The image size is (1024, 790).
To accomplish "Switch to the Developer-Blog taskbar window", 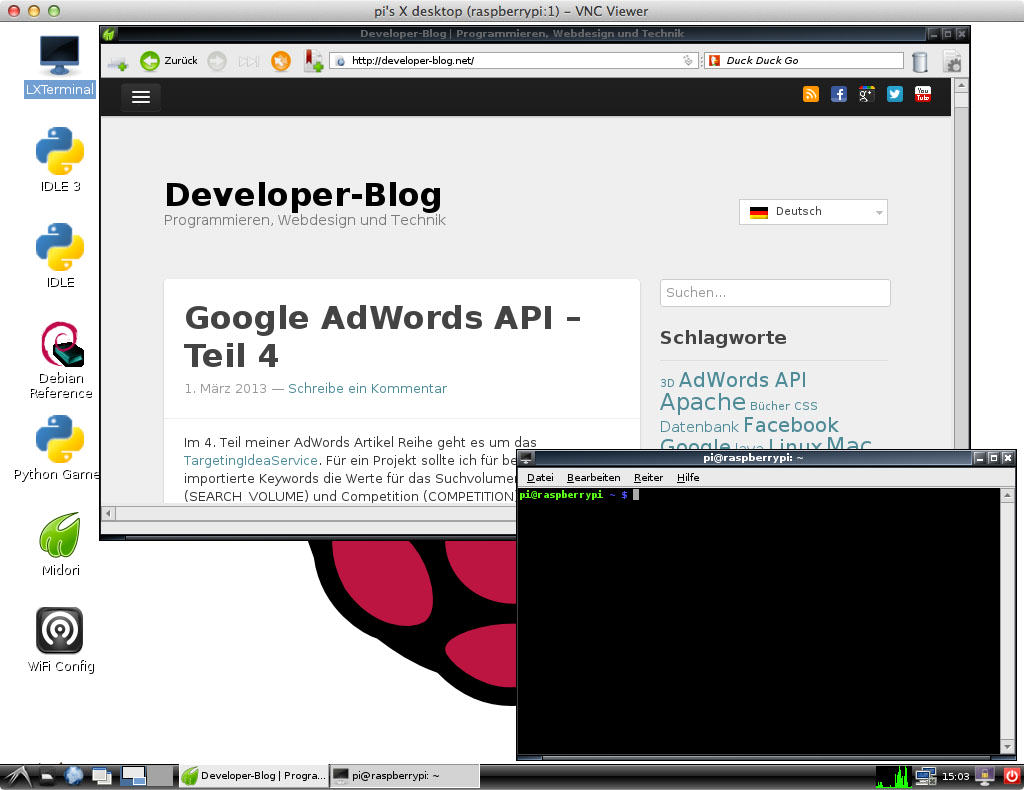I will (253, 775).
